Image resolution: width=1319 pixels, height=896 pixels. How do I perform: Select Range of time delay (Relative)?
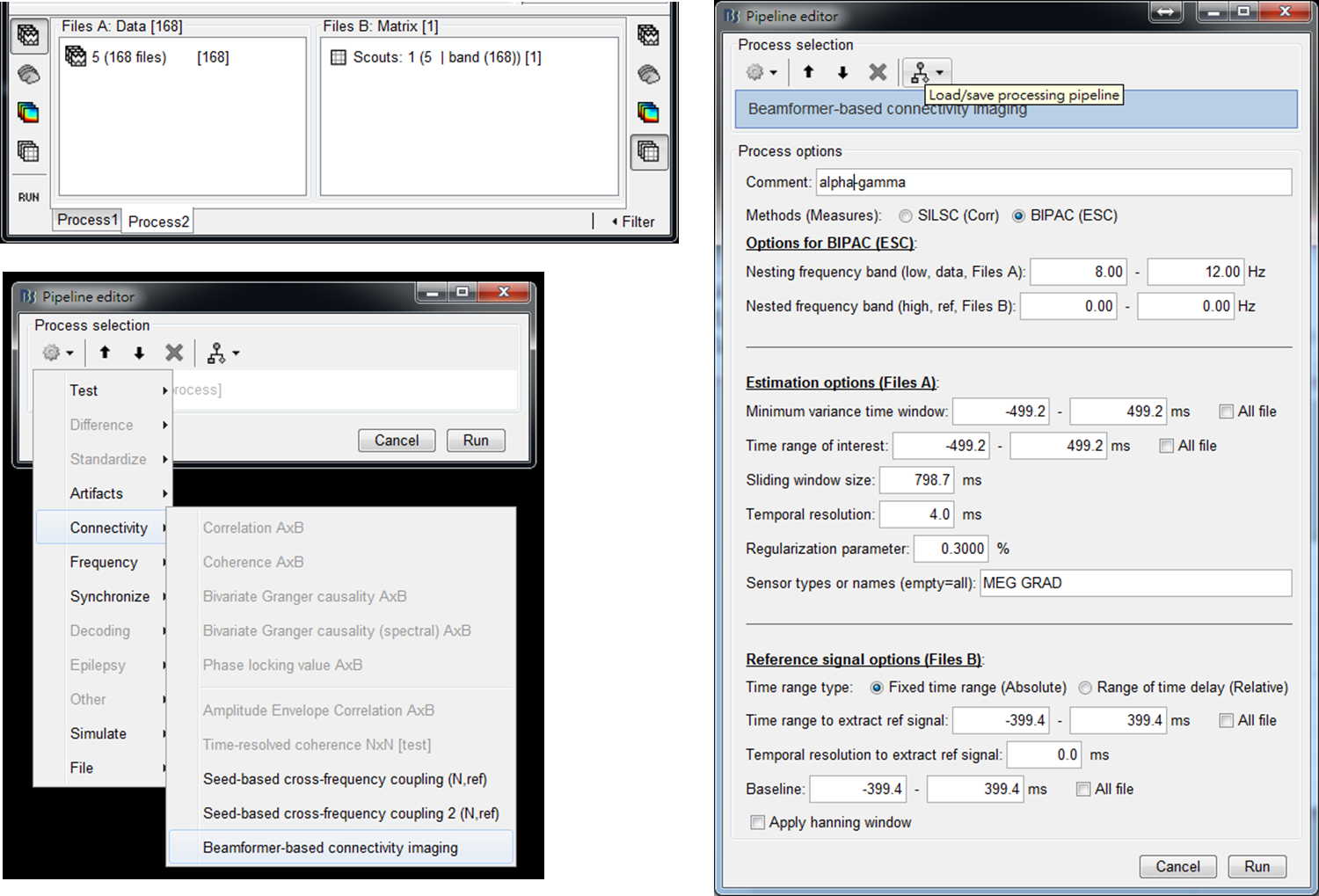[1183, 688]
